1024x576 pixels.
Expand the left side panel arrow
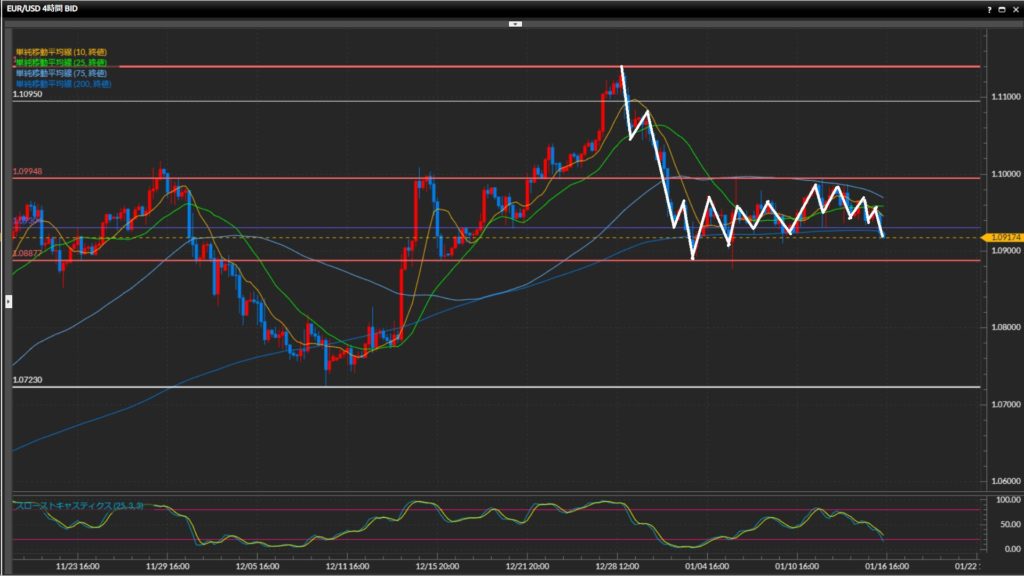click(9, 299)
